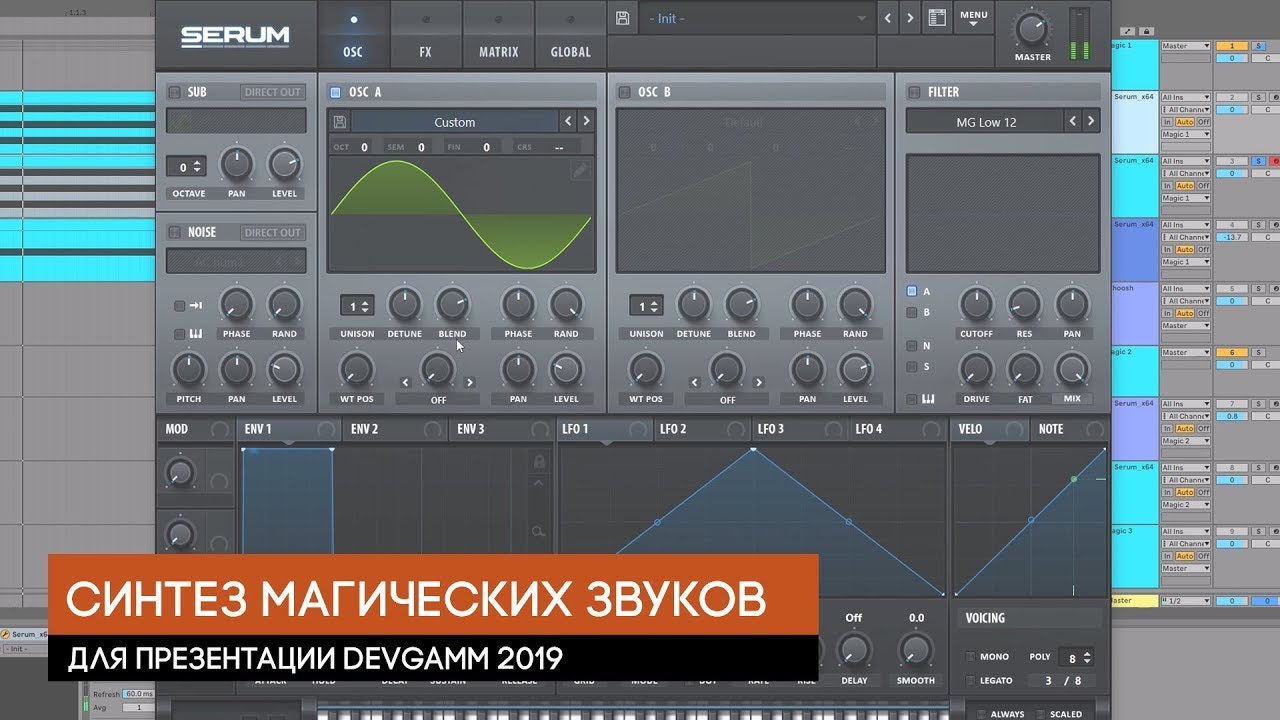Choose previous filter type arrow
1280x720 pixels.
(x=1073, y=121)
